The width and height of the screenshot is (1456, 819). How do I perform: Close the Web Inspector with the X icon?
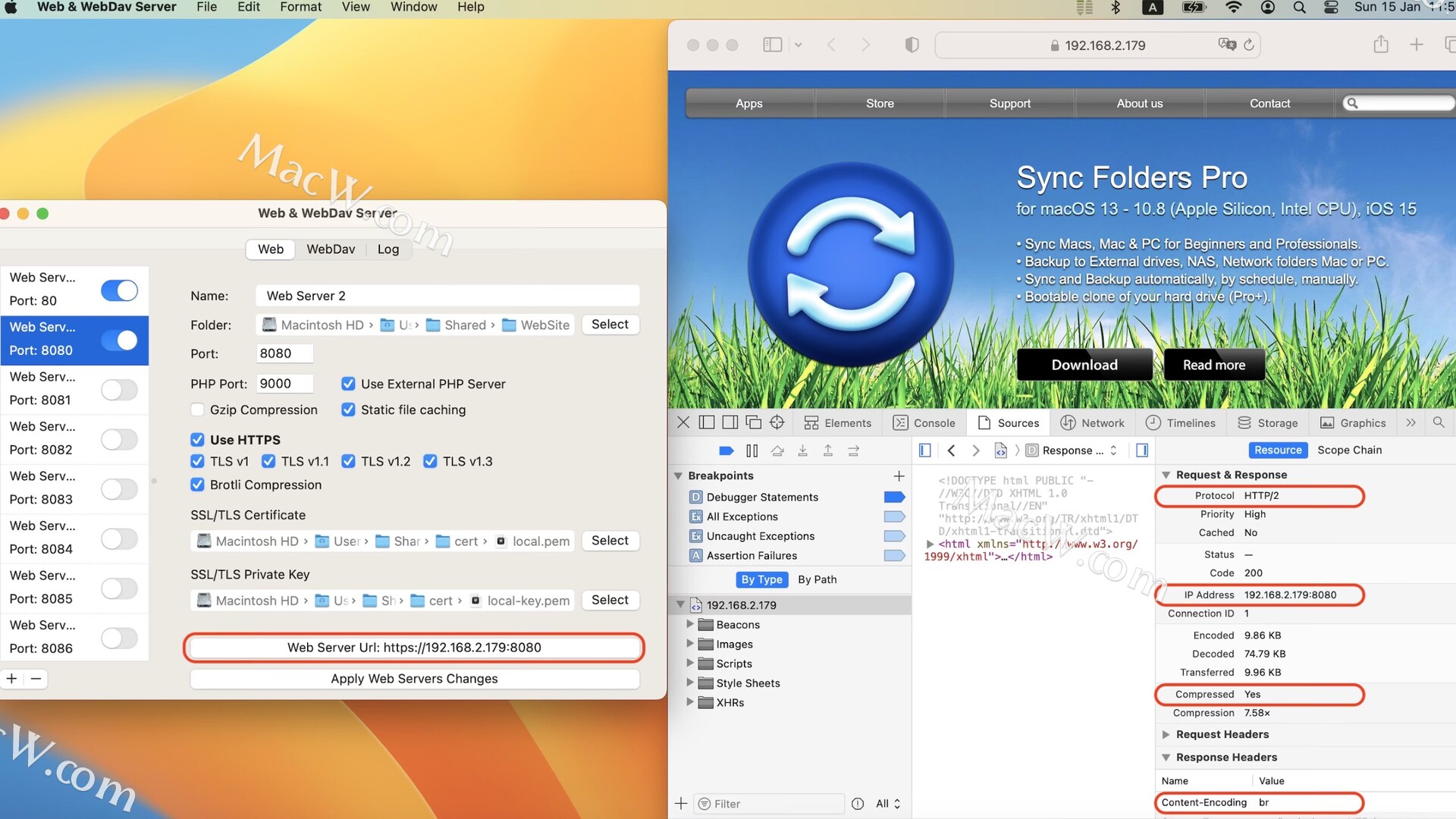coord(683,422)
